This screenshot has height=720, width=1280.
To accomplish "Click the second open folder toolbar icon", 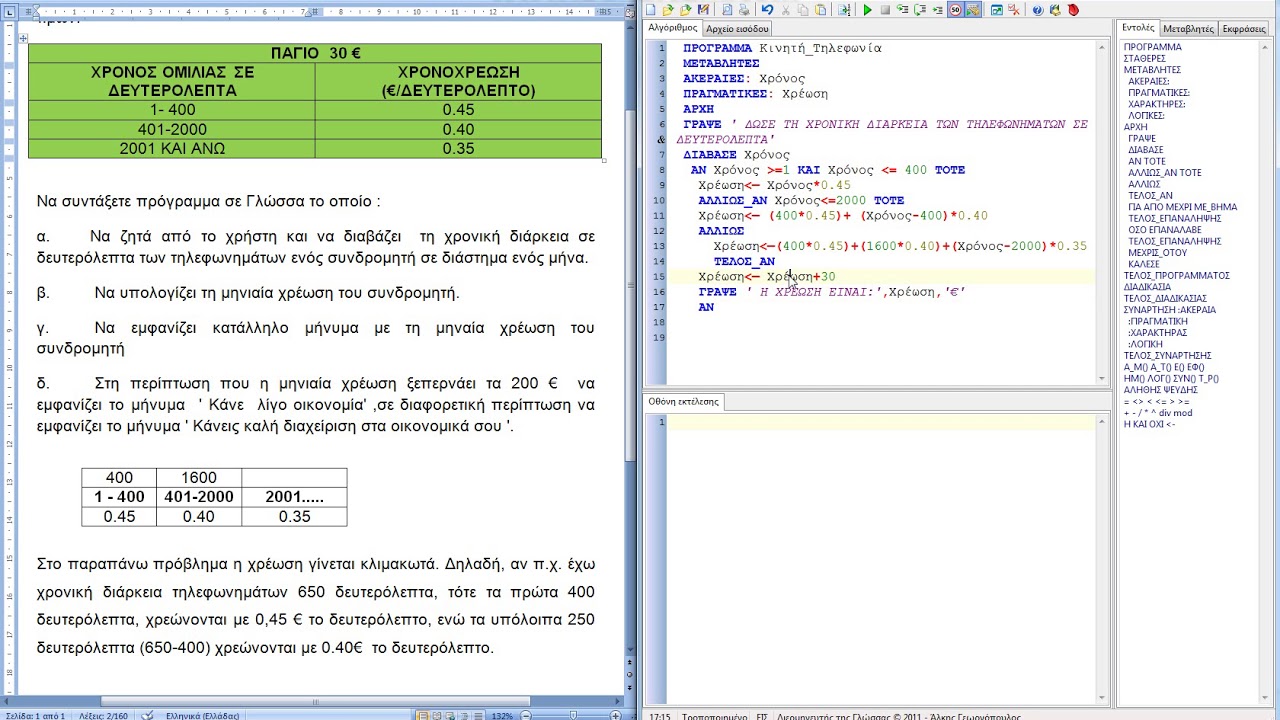I will click(685, 10).
